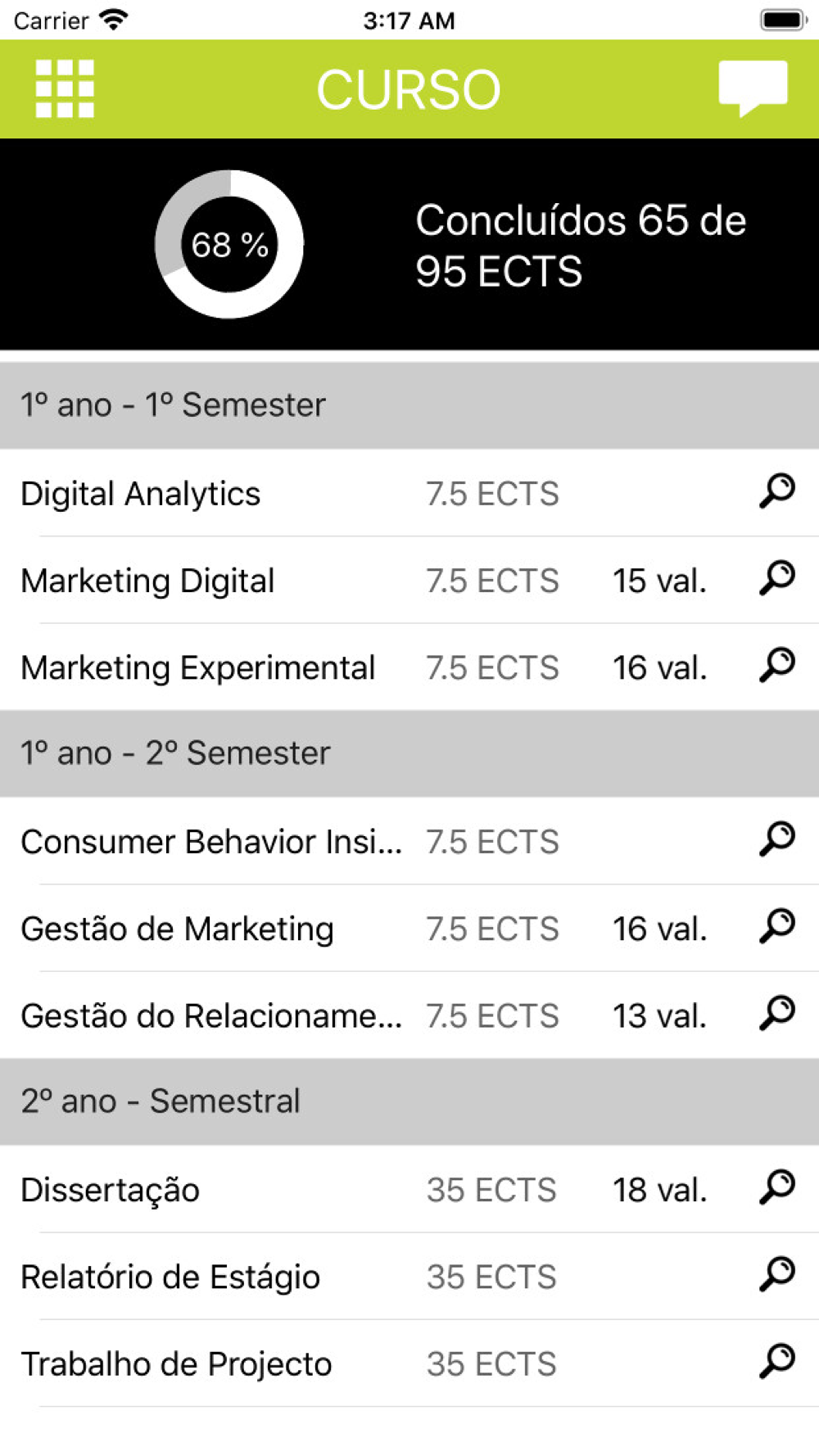This screenshot has width=819, height=1456.
Task: Select the 1º ano - 2º Semester header
Action: tap(409, 753)
